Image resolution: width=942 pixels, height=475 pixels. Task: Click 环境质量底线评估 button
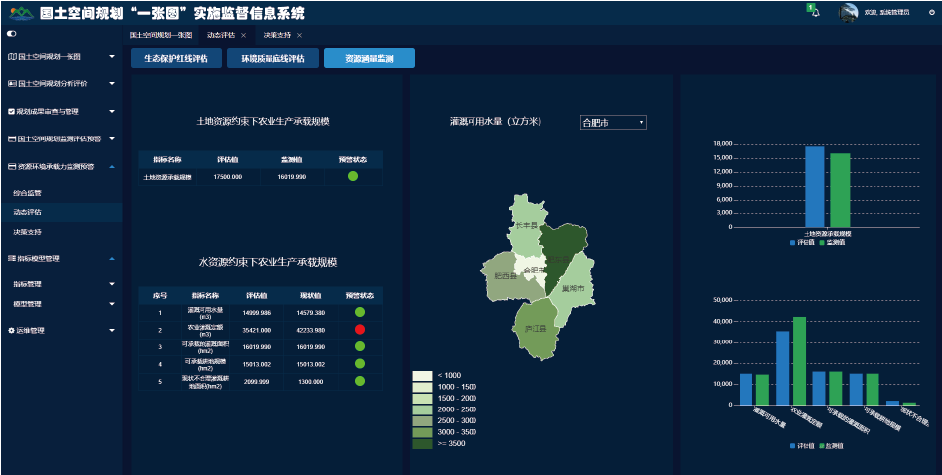(x=272, y=58)
